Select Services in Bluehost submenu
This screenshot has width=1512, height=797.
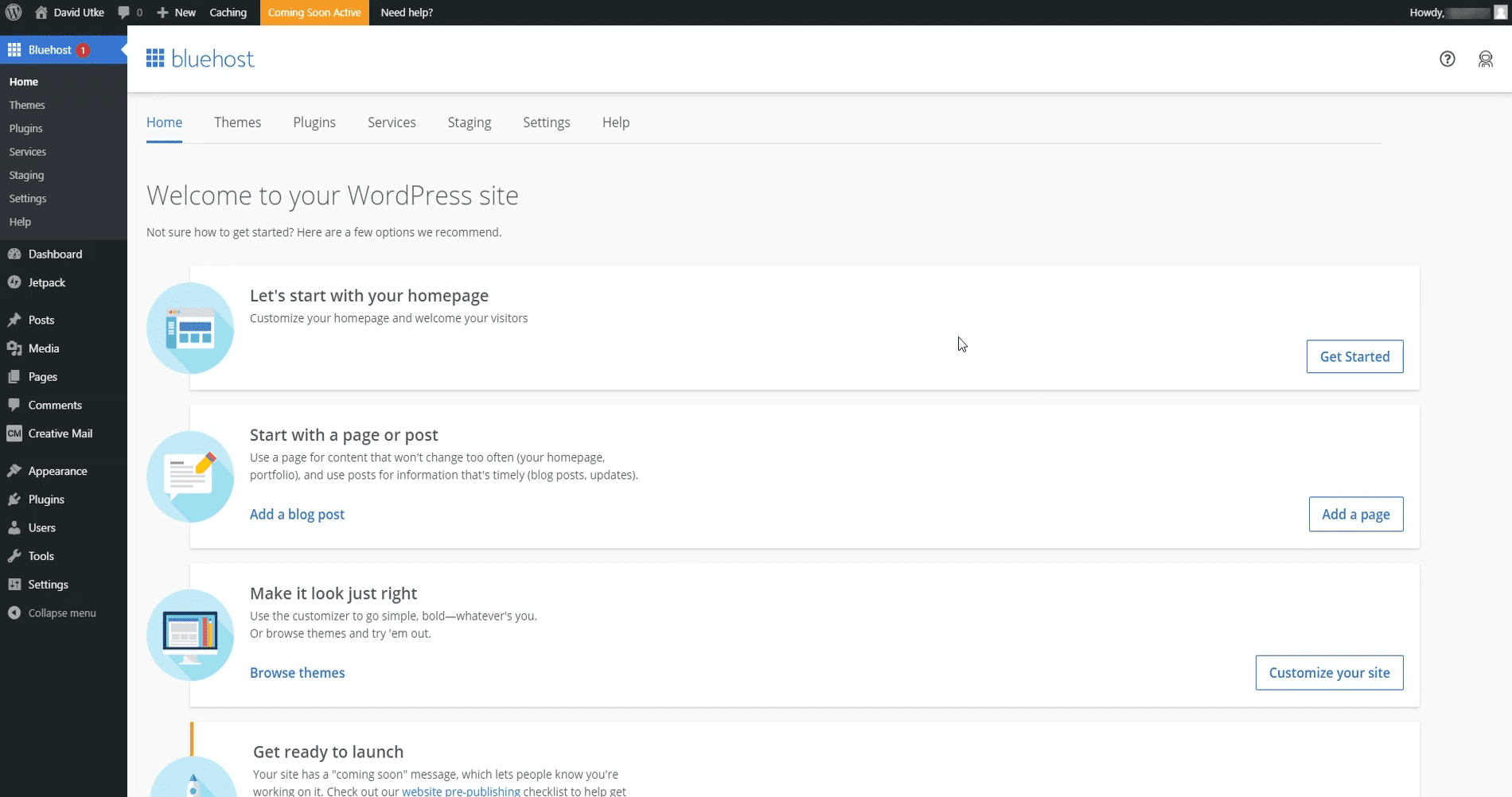tap(28, 152)
